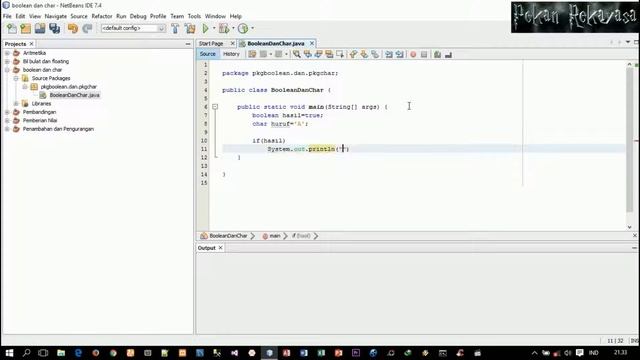The image size is (640, 360).
Task: Click the Last Edit editor toolbar icon
Action: pos(252,54)
